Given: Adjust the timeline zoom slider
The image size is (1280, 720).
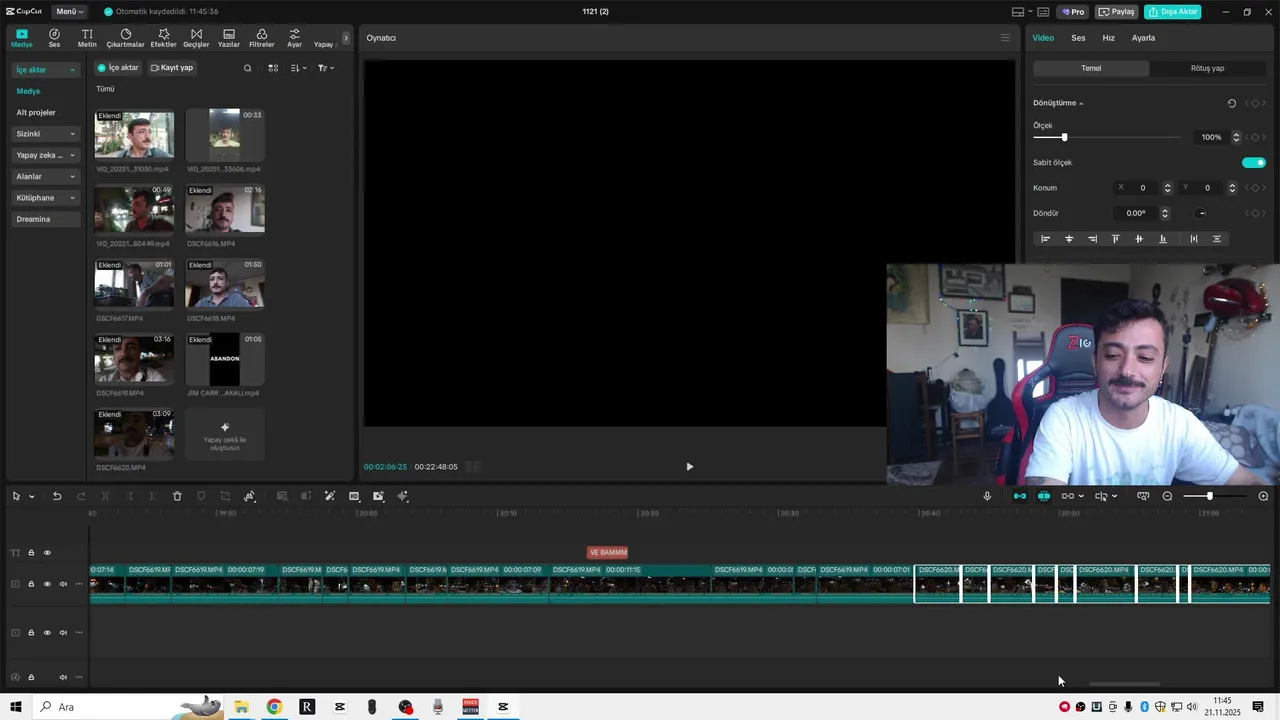Looking at the screenshot, I should [1210, 496].
